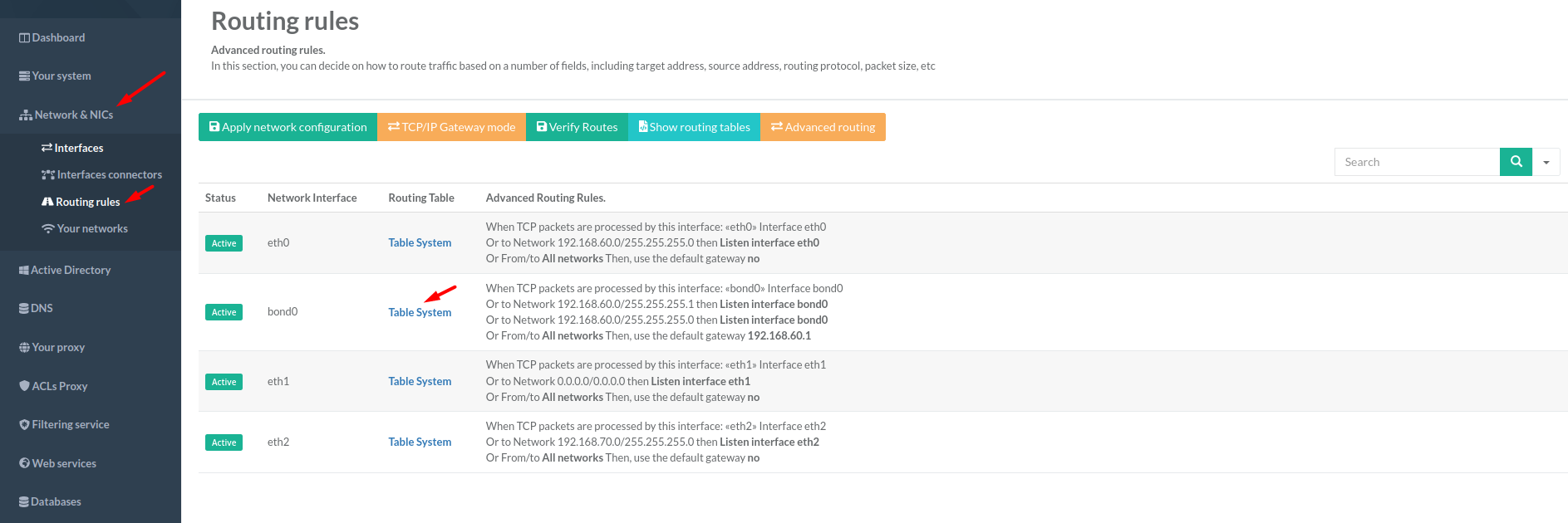Open Table System link for bond0
Screen dimensions: 1568x523
(x=420, y=312)
